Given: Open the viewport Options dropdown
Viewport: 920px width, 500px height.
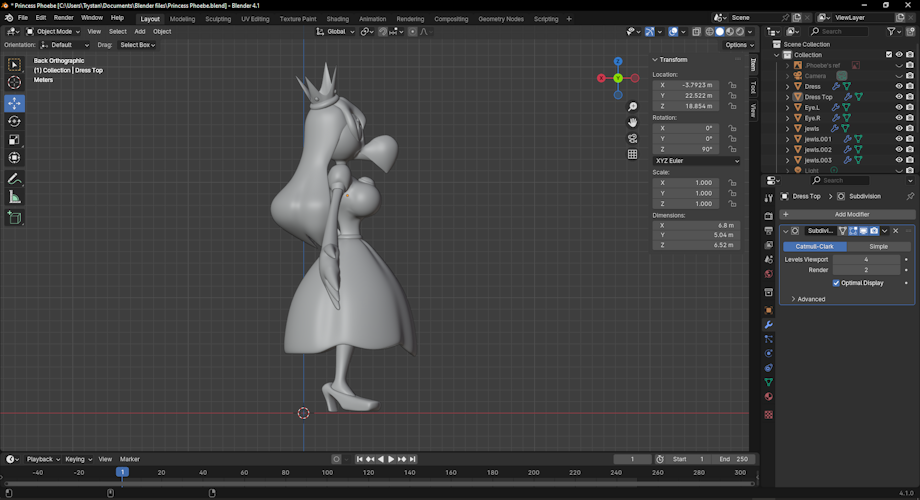Looking at the screenshot, I should 739,45.
